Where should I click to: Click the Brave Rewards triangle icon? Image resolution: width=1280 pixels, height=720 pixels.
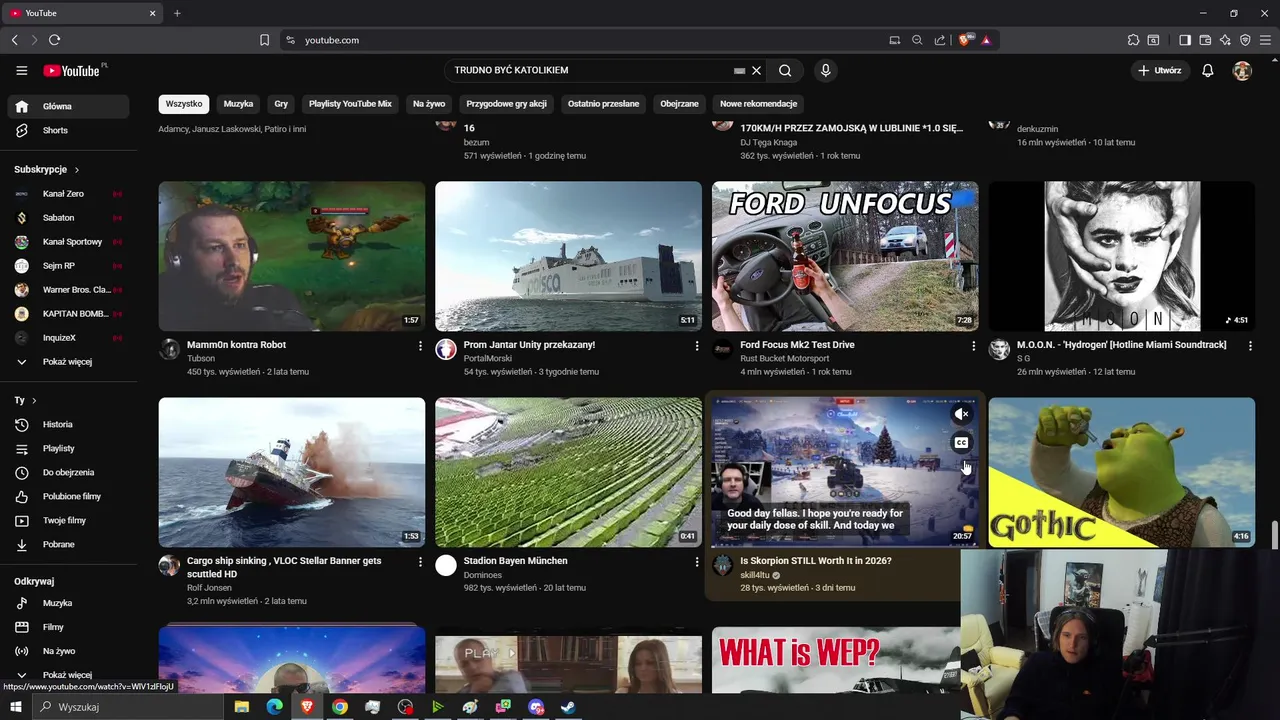tap(986, 40)
